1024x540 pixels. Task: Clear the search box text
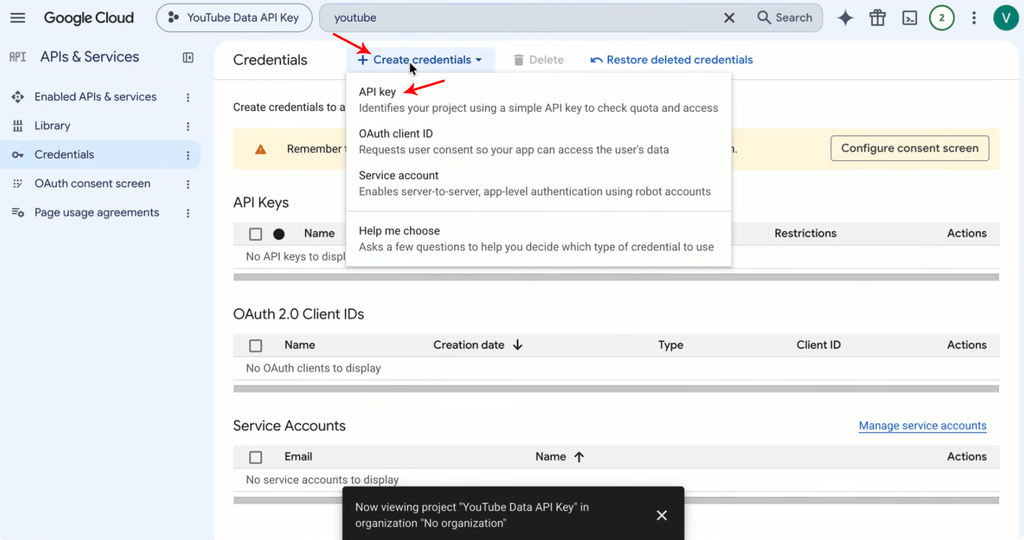(729, 18)
